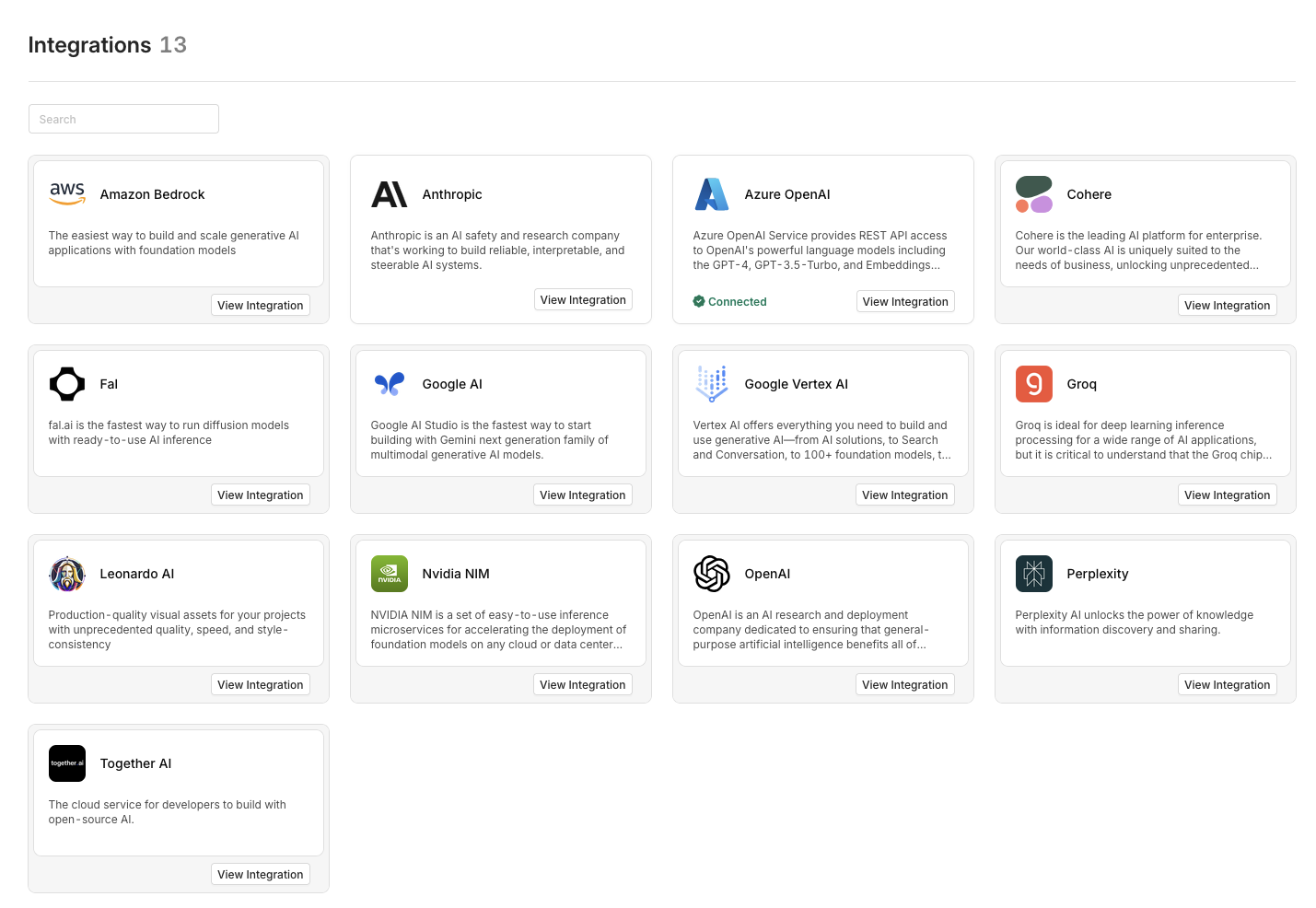Click the Together AI description text
1316x908 pixels.
click(168, 812)
